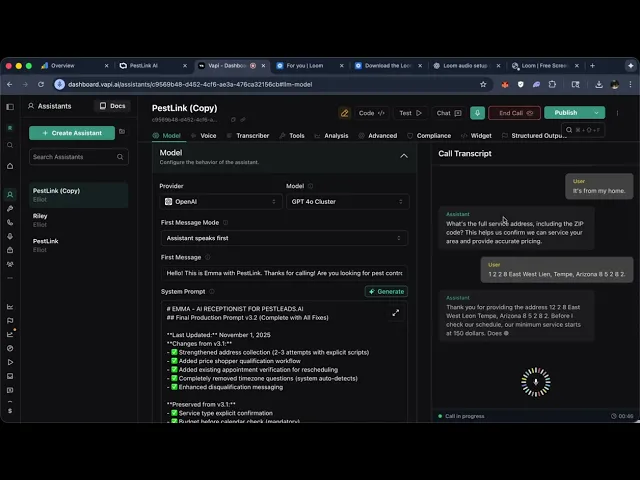Open the Publish dropdown arrow

597,113
